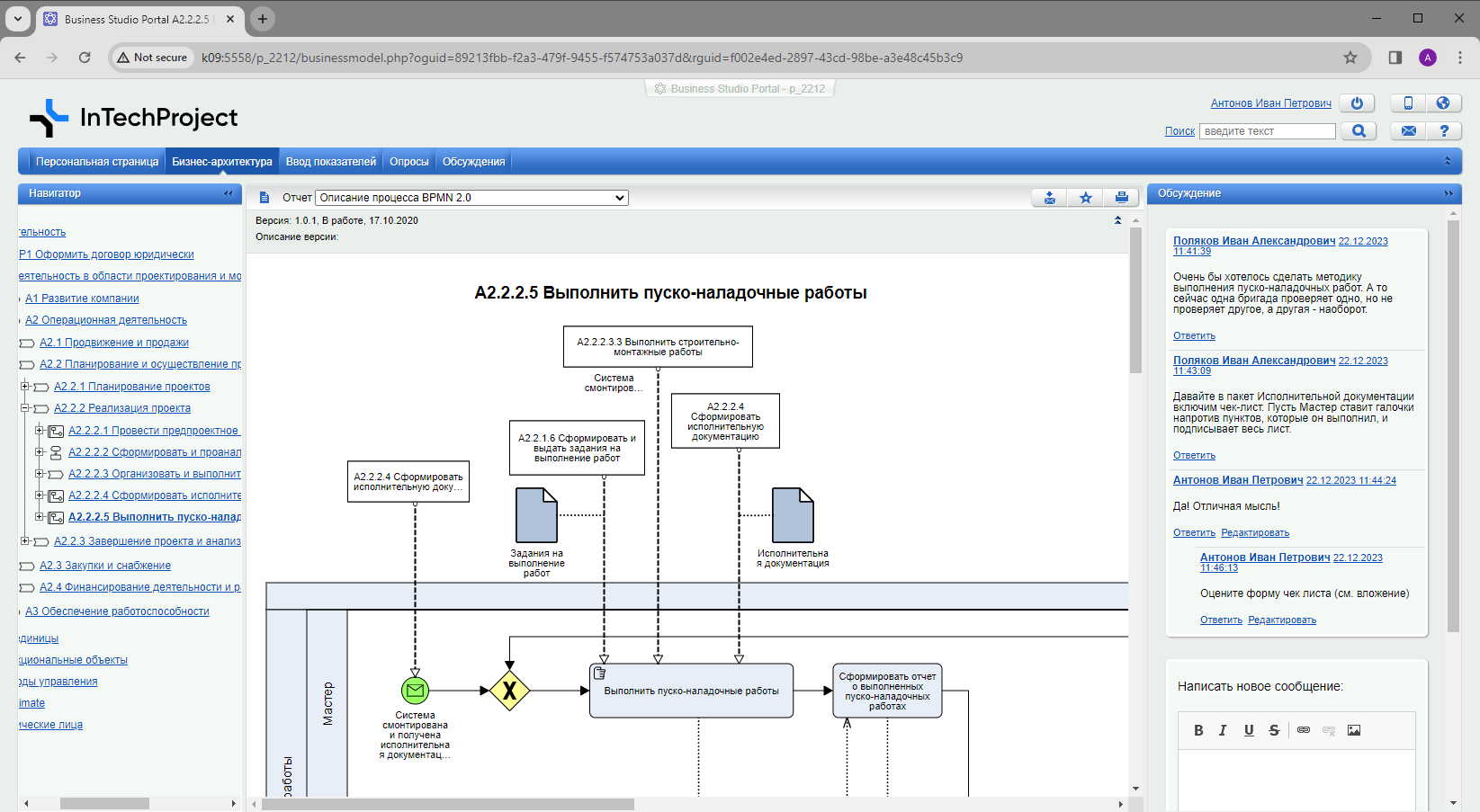Click the magnifier search button
Image resolution: width=1480 pixels, height=812 pixels.
click(1359, 131)
